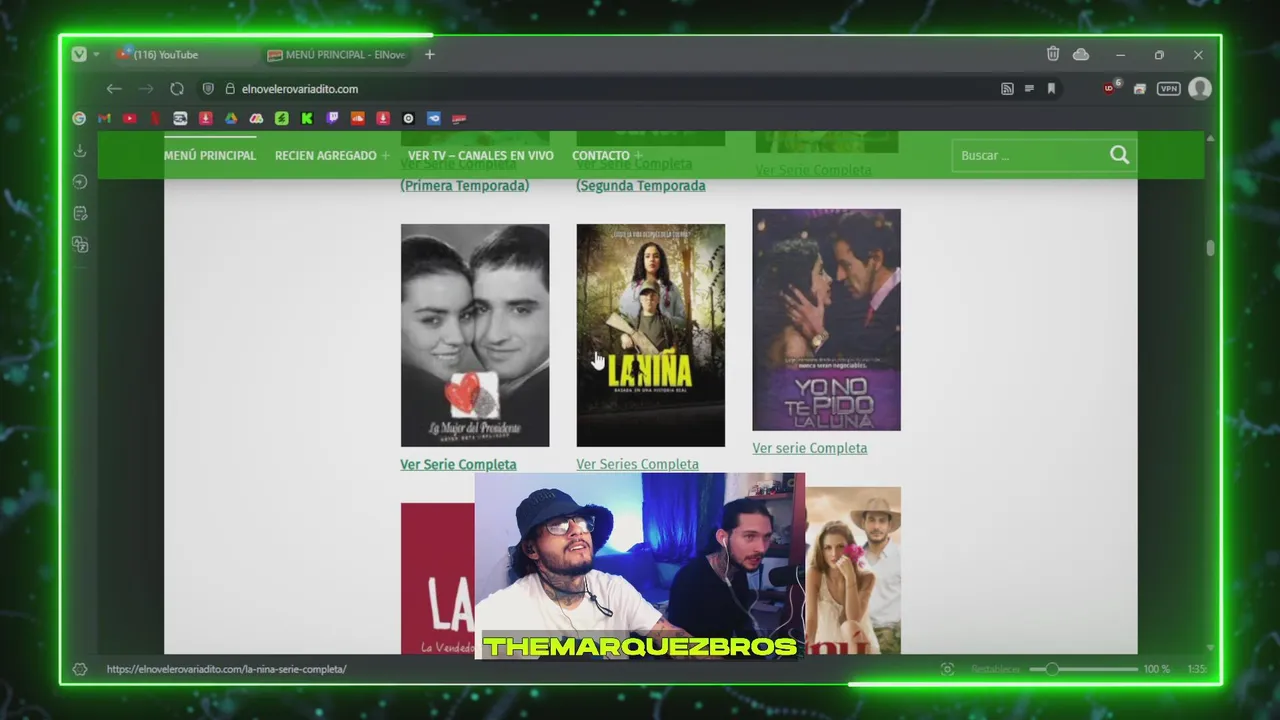Viewport: 1280px width, 720px height.
Task: Open the RSS feed icon
Action: (x=1007, y=89)
